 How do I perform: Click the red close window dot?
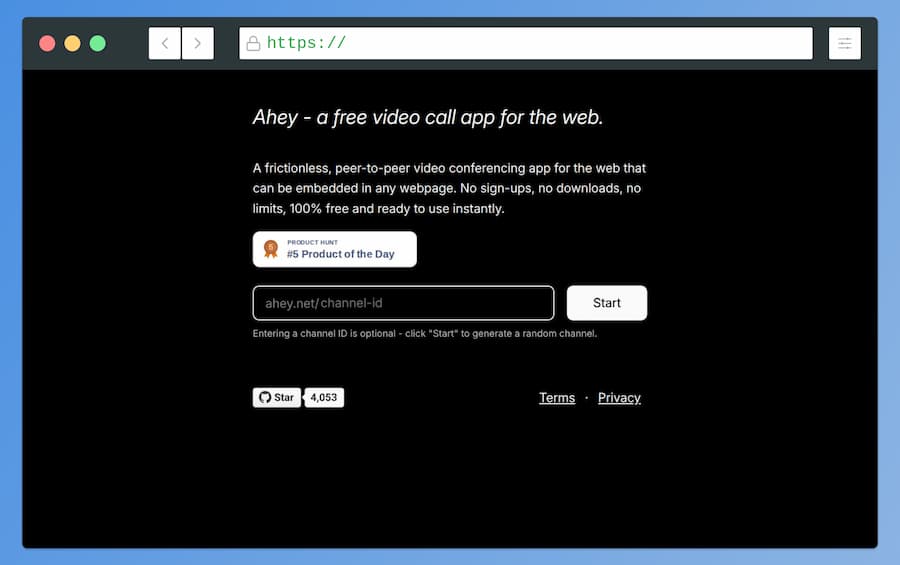tap(47, 43)
